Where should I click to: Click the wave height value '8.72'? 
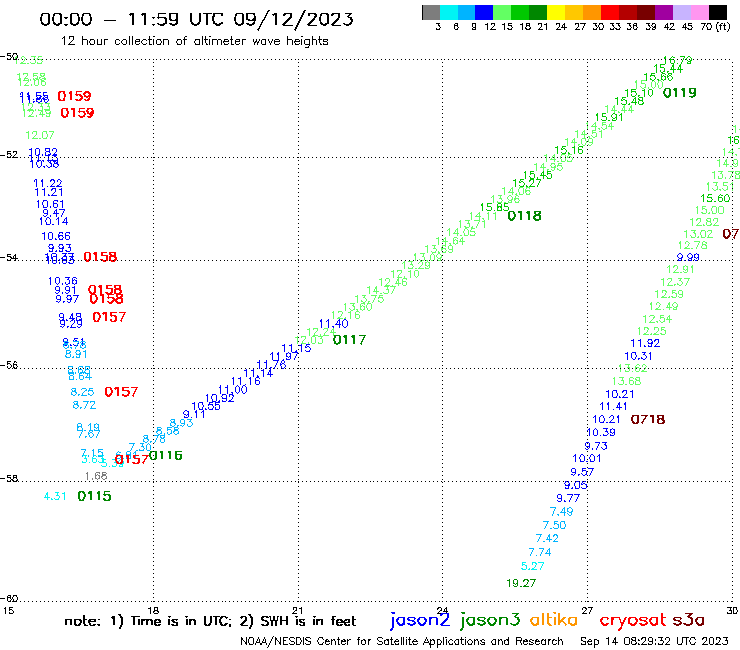(84, 405)
